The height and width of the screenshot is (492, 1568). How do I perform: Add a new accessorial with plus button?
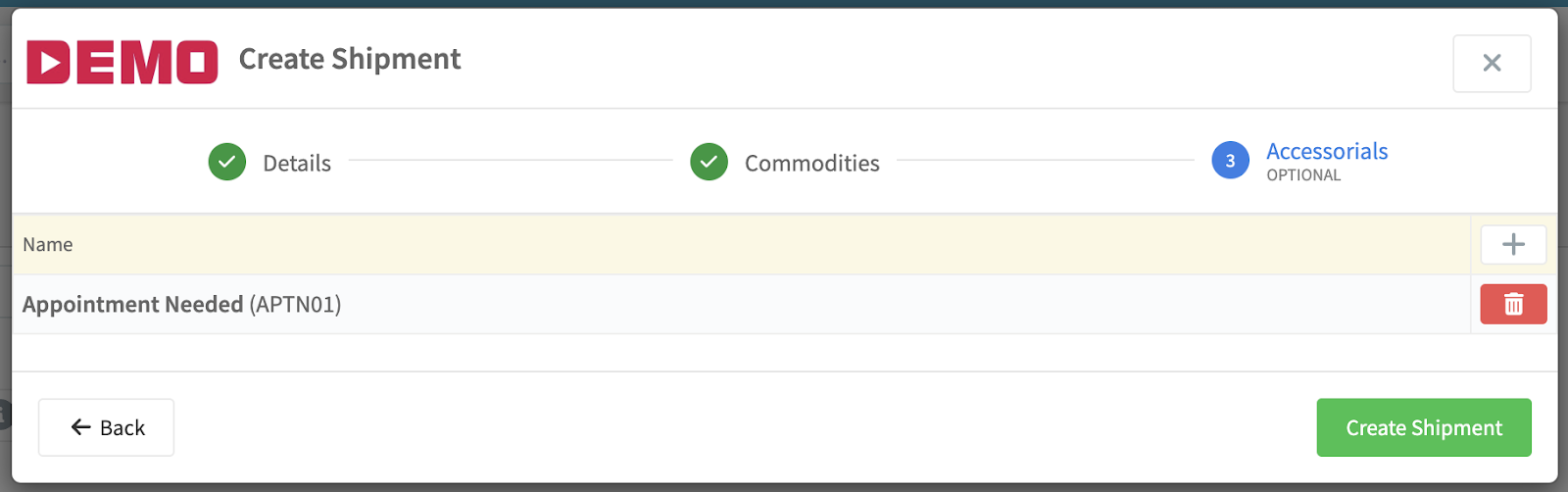pos(1513,244)
